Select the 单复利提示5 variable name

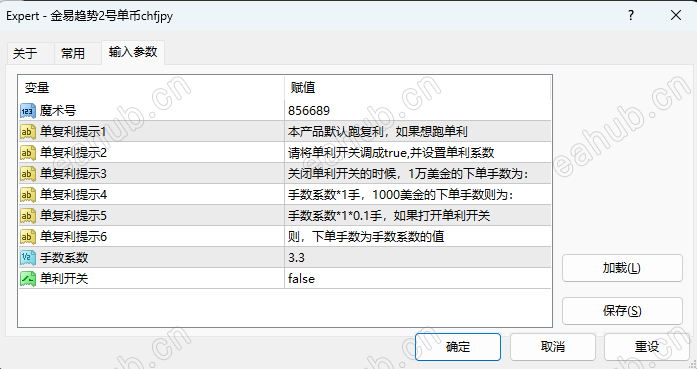point(73,216)
